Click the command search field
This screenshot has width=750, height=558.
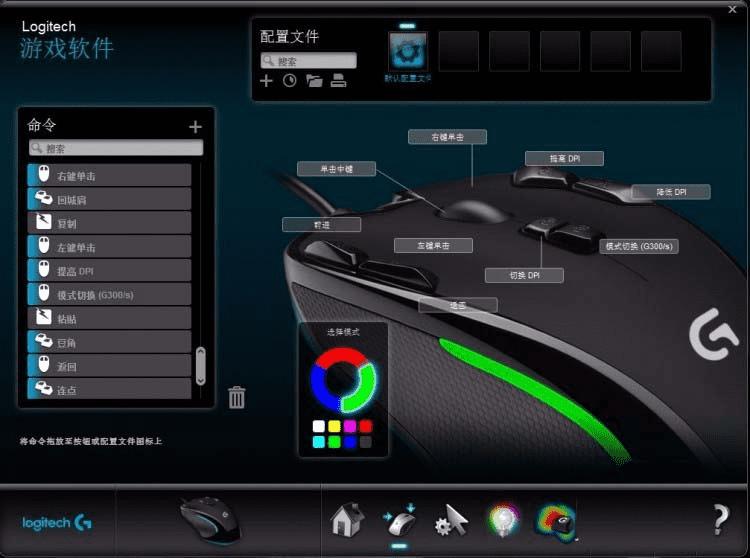pos(116,148)
